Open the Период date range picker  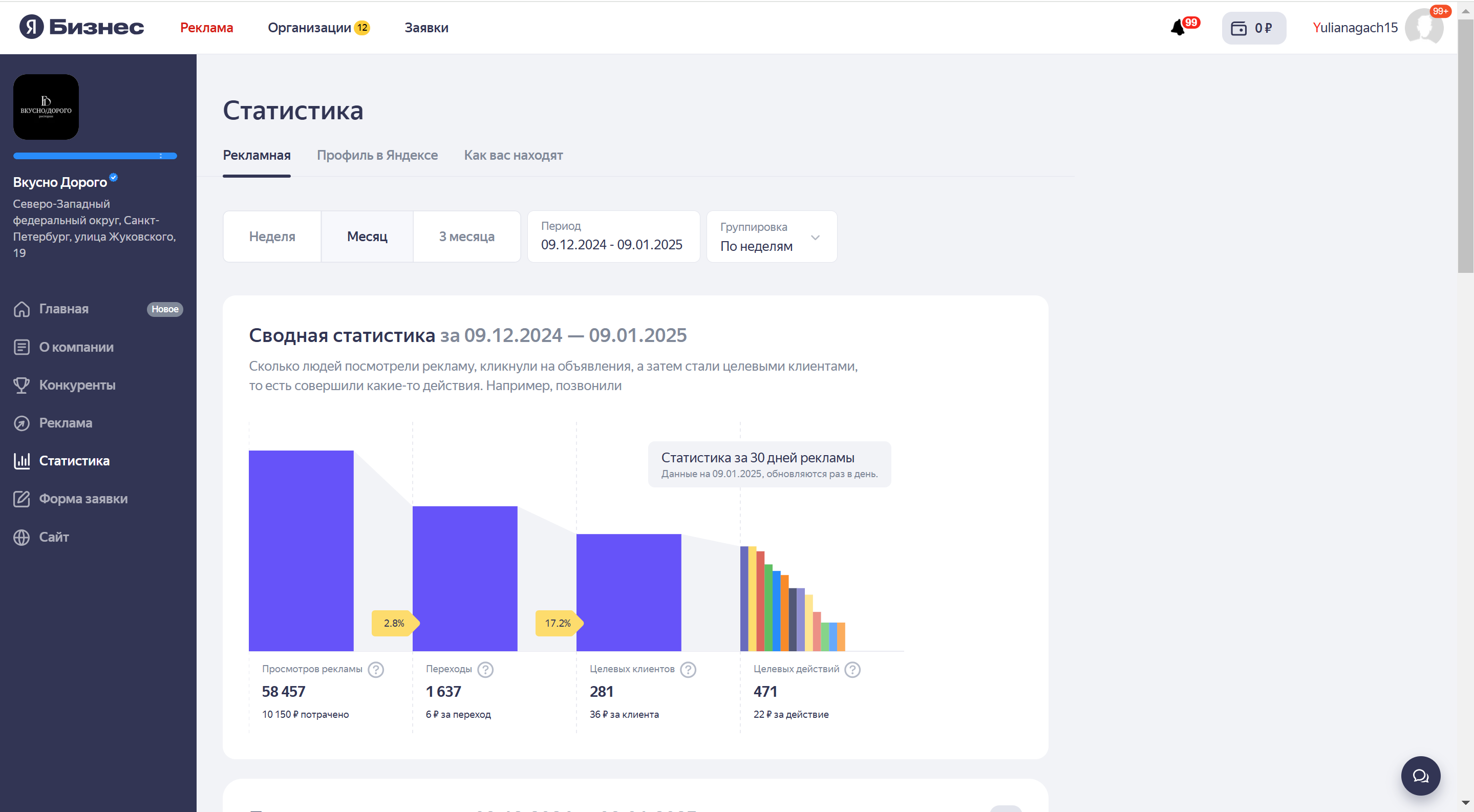tap(613, 237)
